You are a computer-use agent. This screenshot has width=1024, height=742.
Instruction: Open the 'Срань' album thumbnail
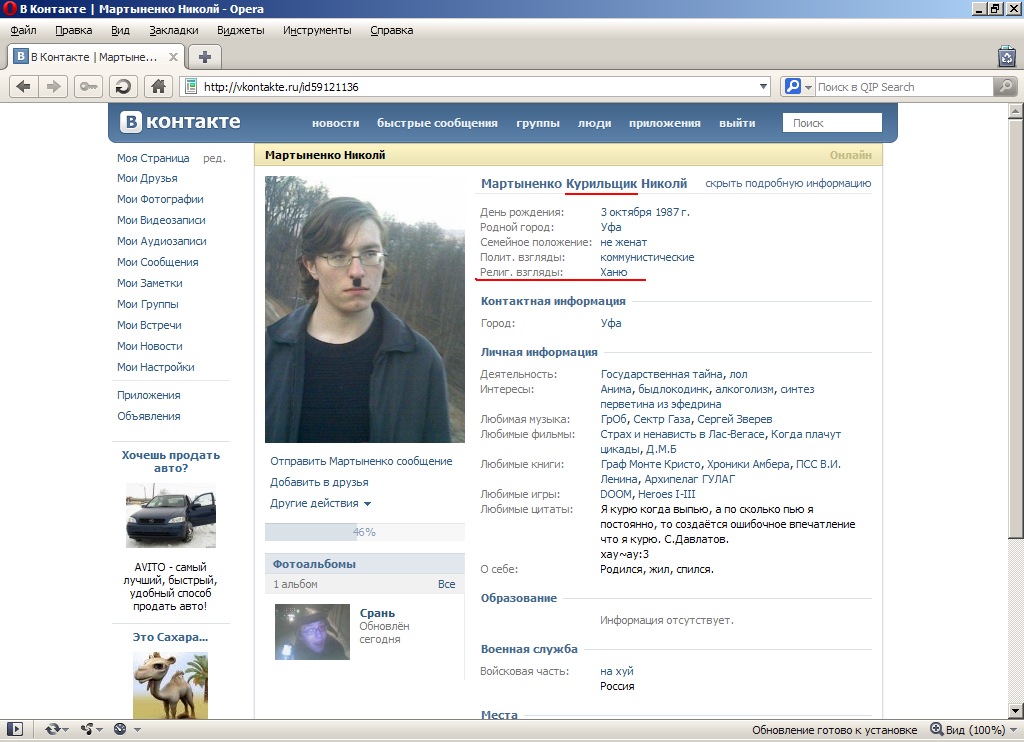pyautogui.click(x=312, y=631)
